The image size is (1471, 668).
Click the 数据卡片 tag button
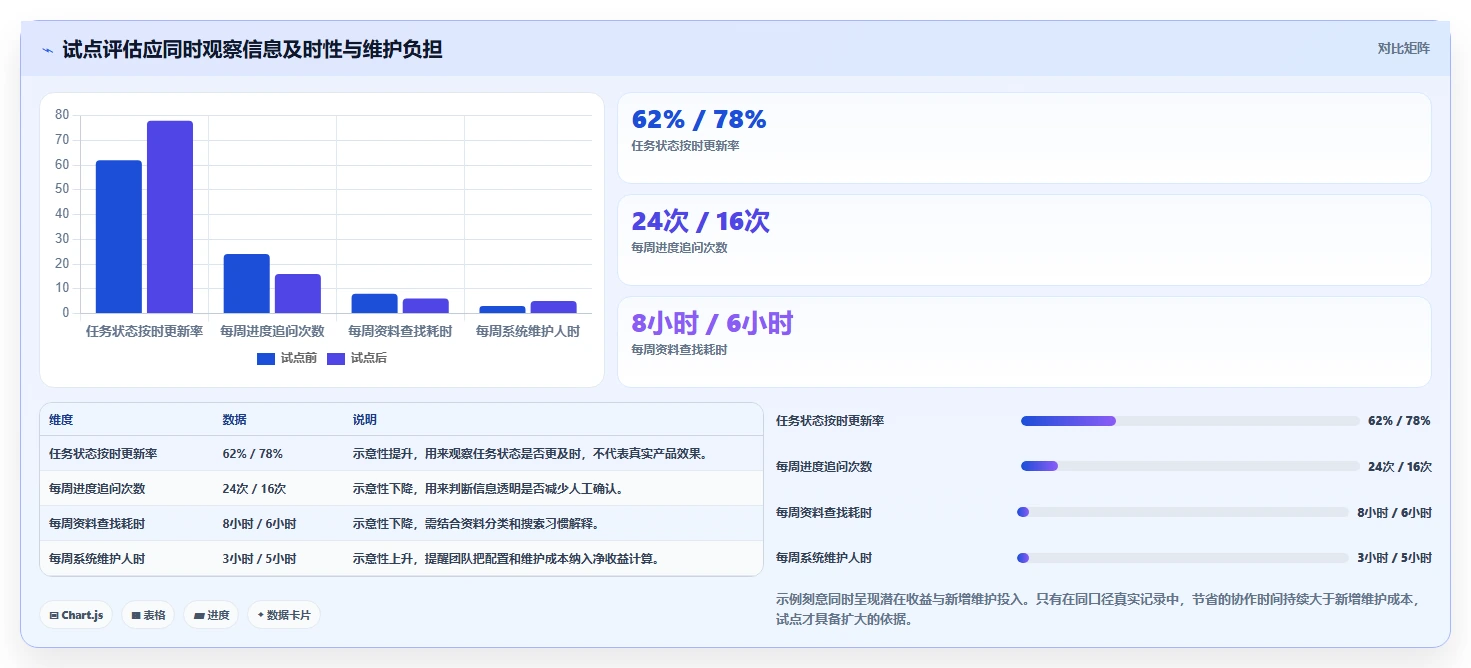tap(284, 615)
